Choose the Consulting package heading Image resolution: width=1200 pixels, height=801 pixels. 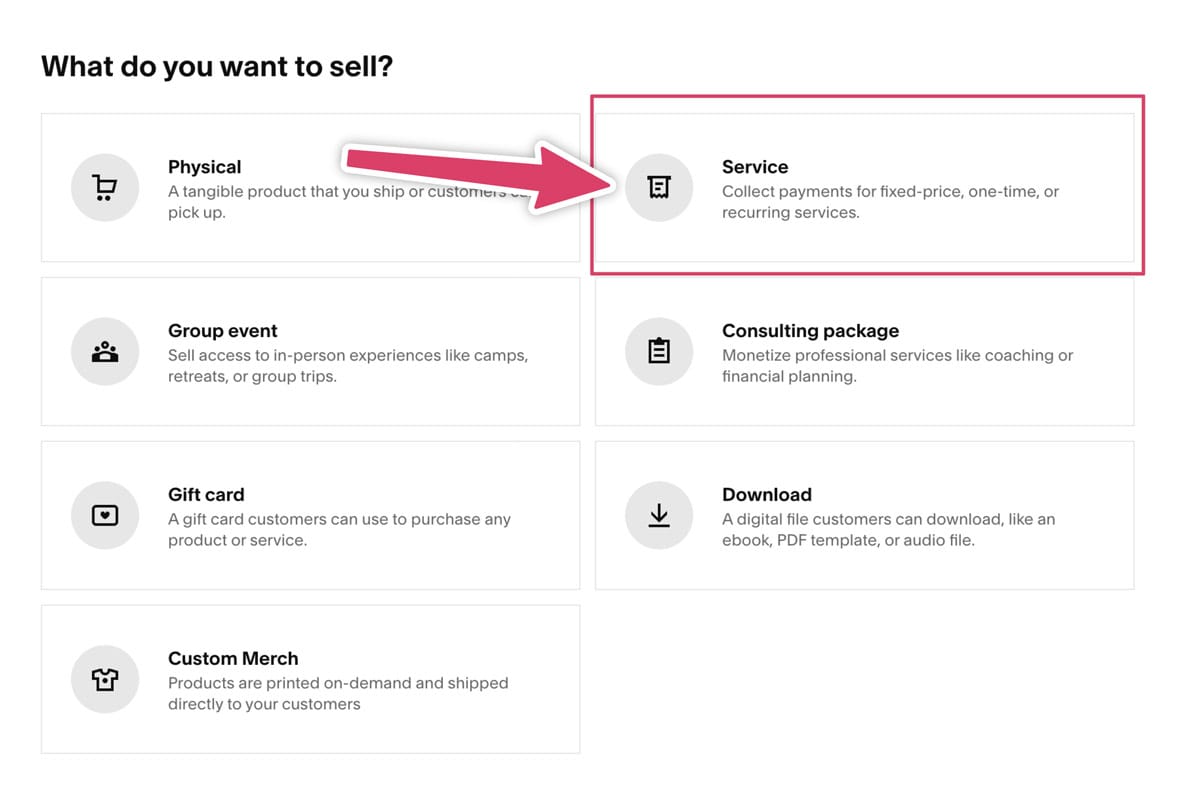810,331
